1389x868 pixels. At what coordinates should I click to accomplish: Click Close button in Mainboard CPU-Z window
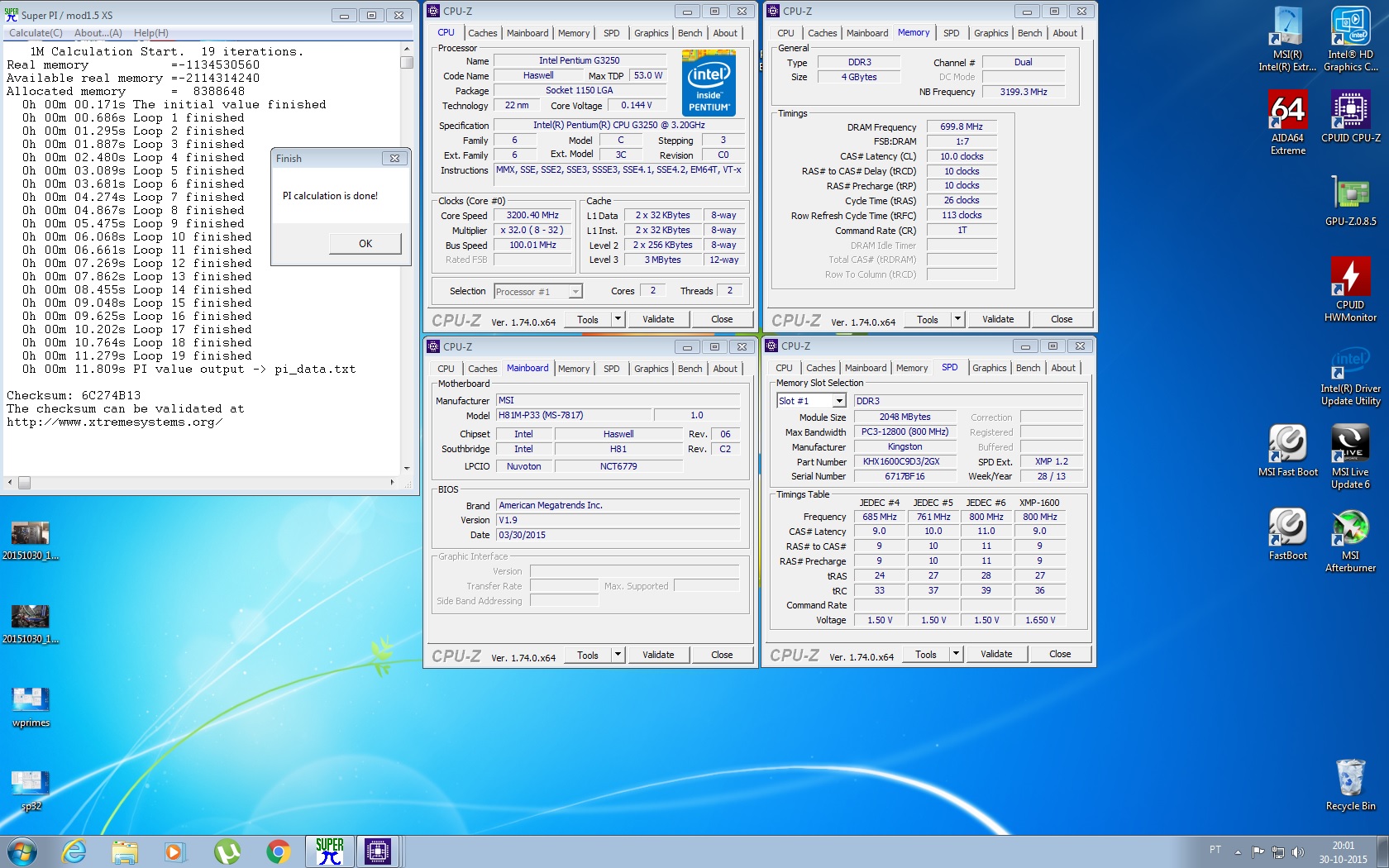point(722,655)
